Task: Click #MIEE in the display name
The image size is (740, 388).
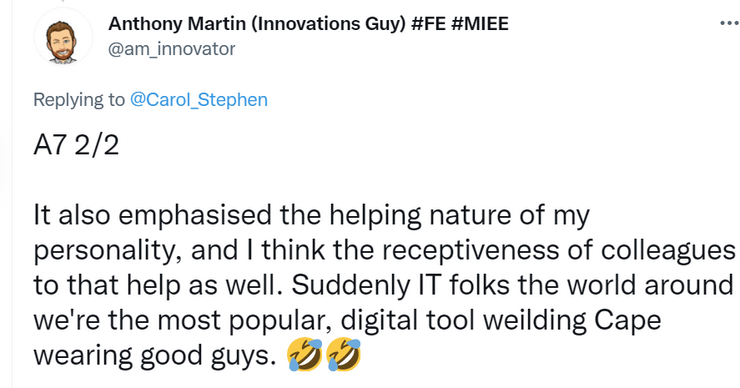Action: pos(480,23)
